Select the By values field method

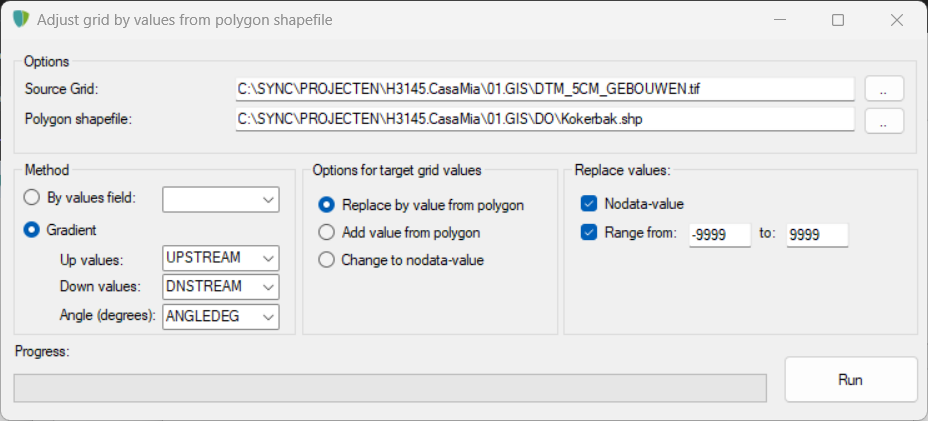(x=33, y=198)
